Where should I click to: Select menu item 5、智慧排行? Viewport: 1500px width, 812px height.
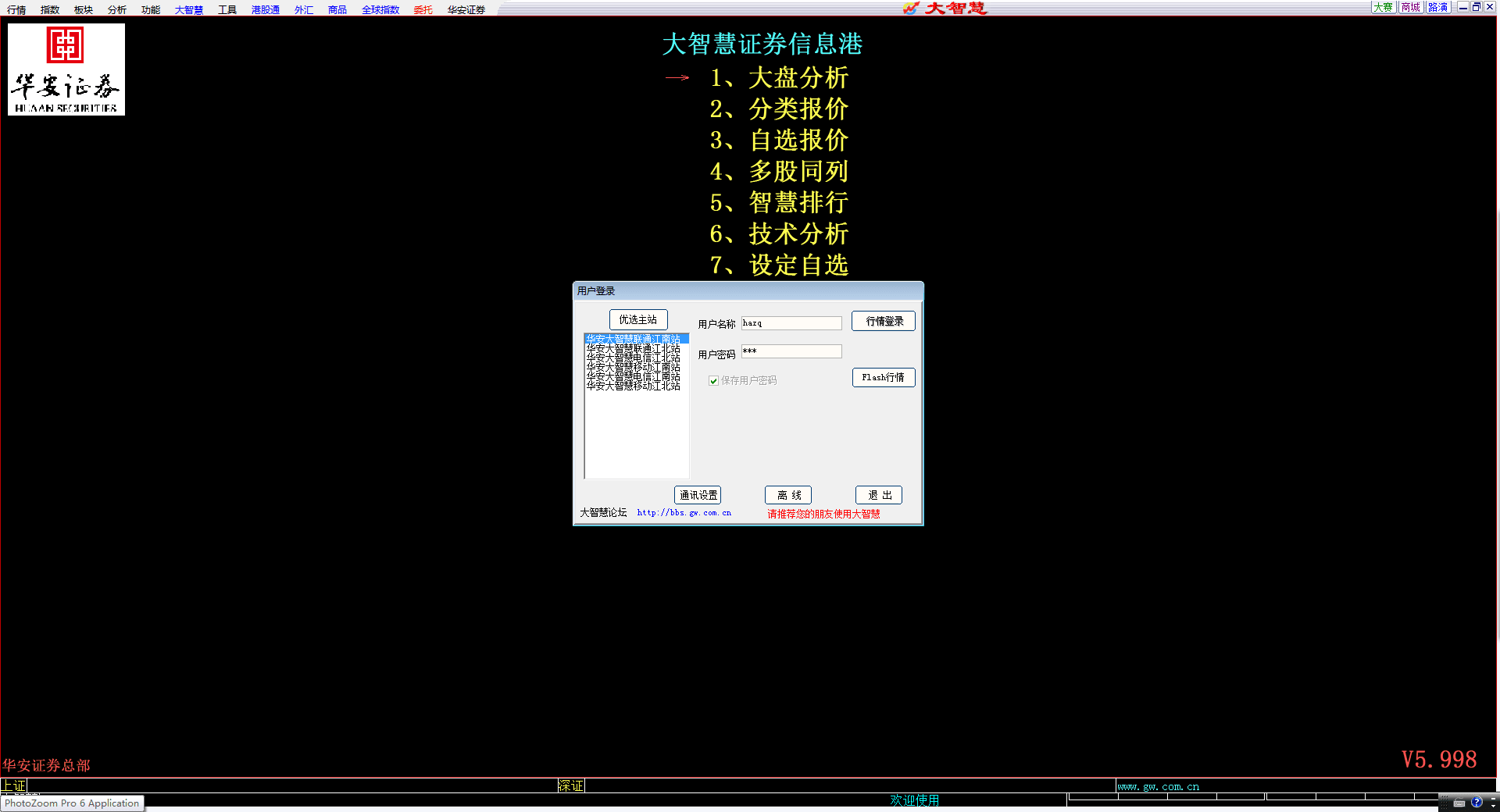pyautogui.click(x=779, y=203)
